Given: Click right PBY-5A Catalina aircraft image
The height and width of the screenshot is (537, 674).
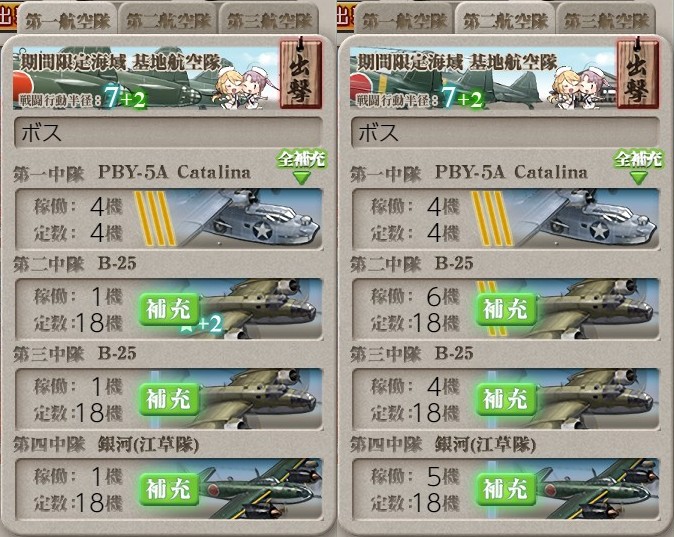Looking at the screenshot, I should click(582, 218).
